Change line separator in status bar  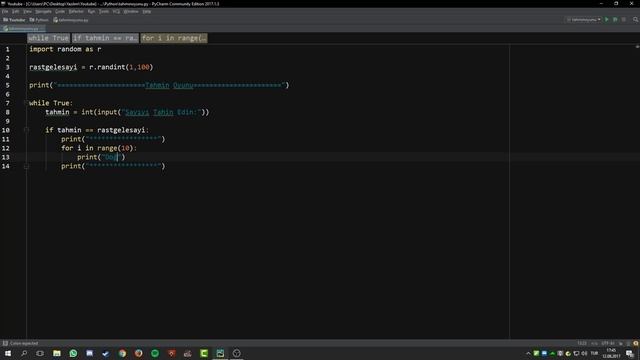pos(594,343)
